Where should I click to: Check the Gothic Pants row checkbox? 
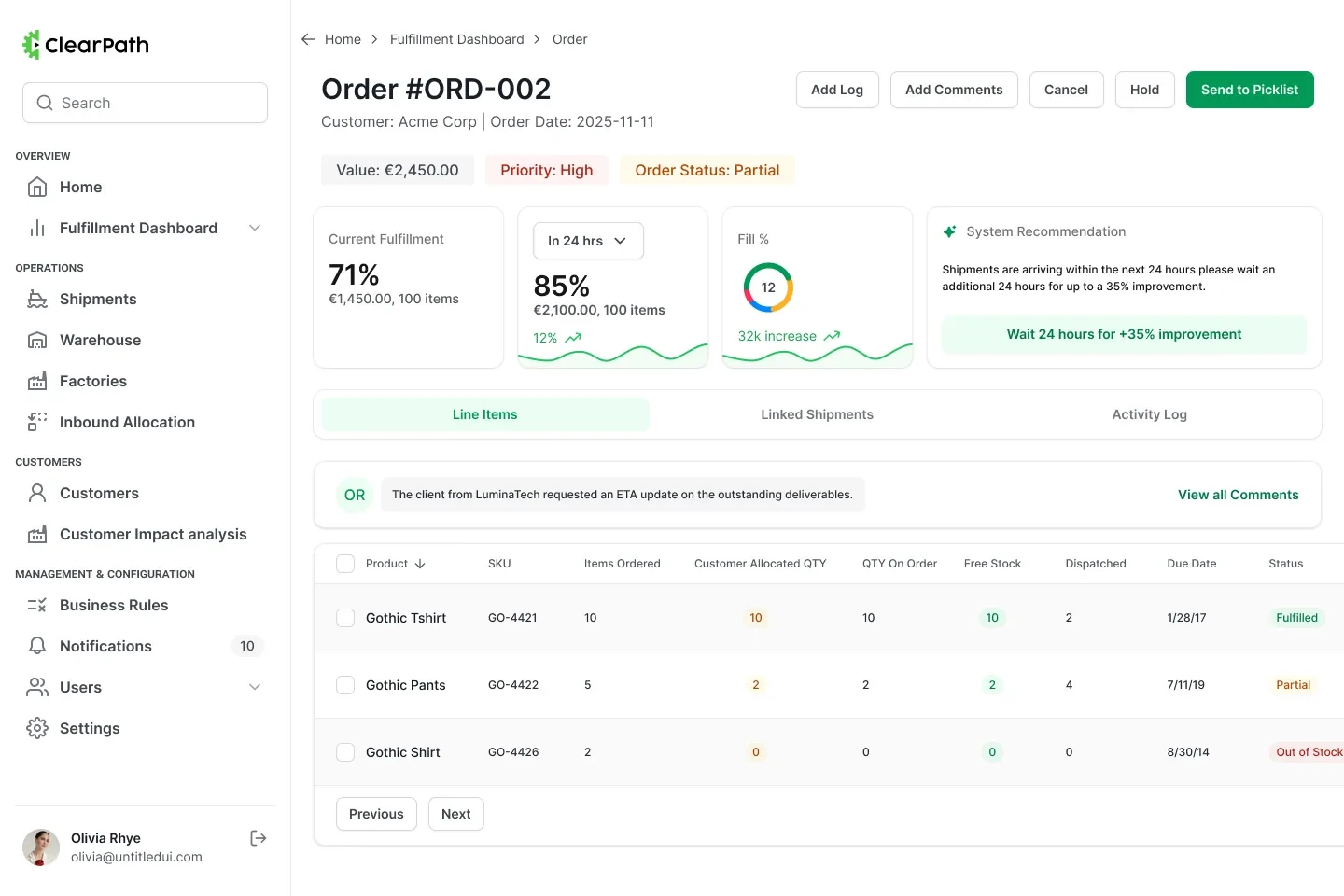click(x=345, y=685)
